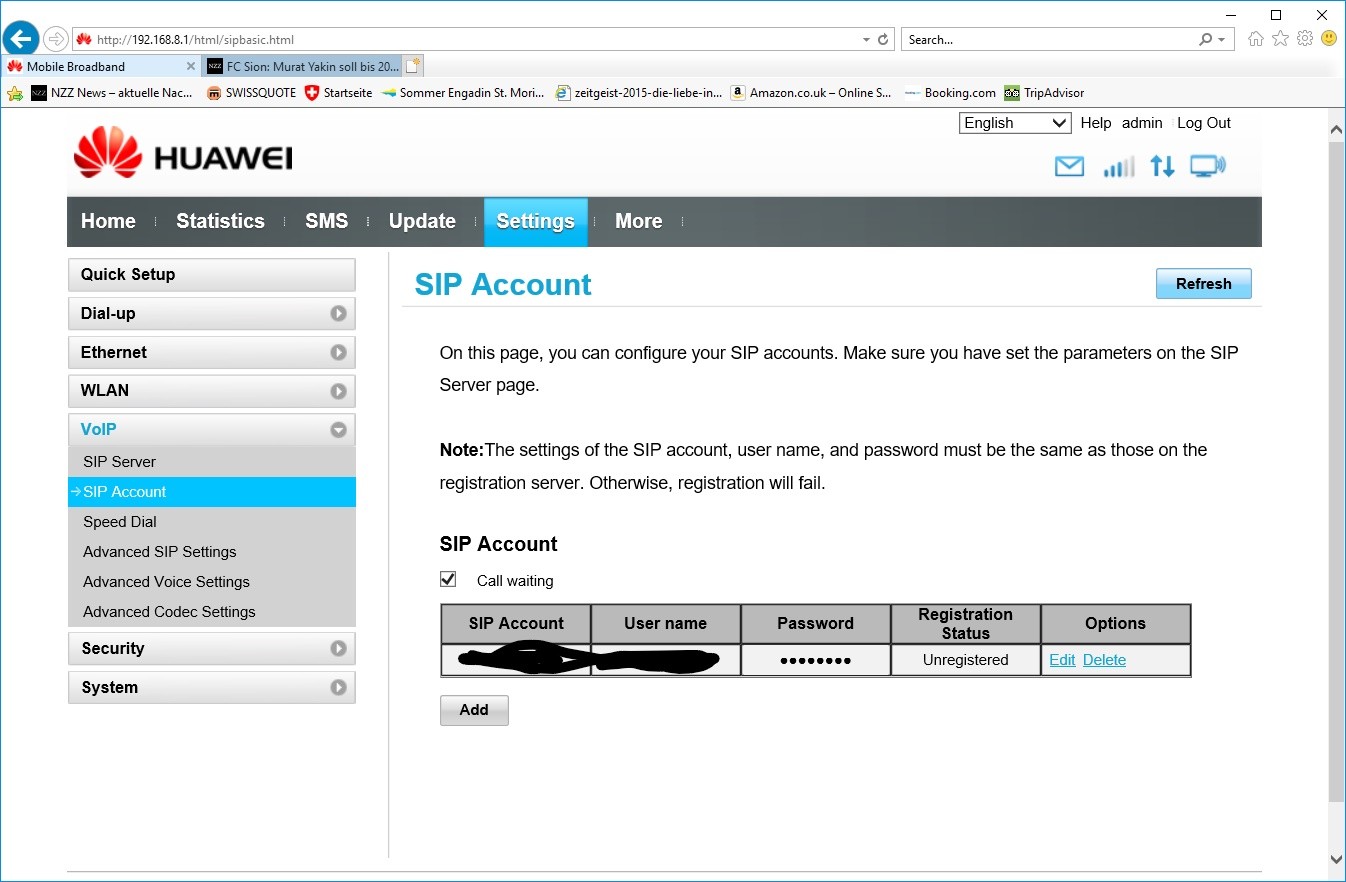Click the Edit link in Options column
1346x882 pixels.
coord(1062,660)
